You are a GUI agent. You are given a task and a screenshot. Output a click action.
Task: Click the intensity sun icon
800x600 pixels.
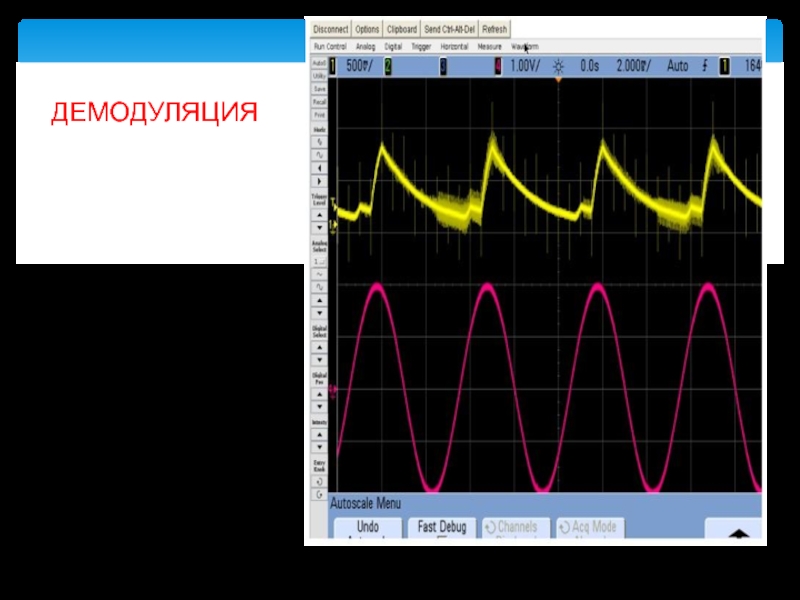click(x=558, y=66)
